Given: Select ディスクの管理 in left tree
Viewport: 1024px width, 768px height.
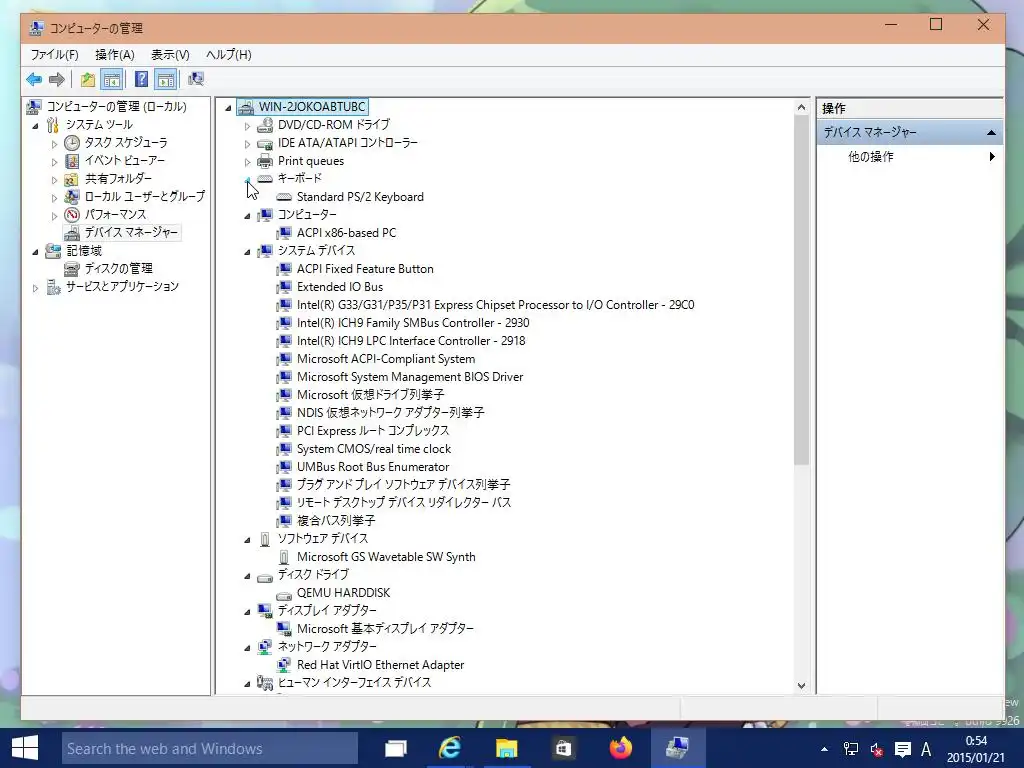Looking at the screenshot, I should click(118, 268).
